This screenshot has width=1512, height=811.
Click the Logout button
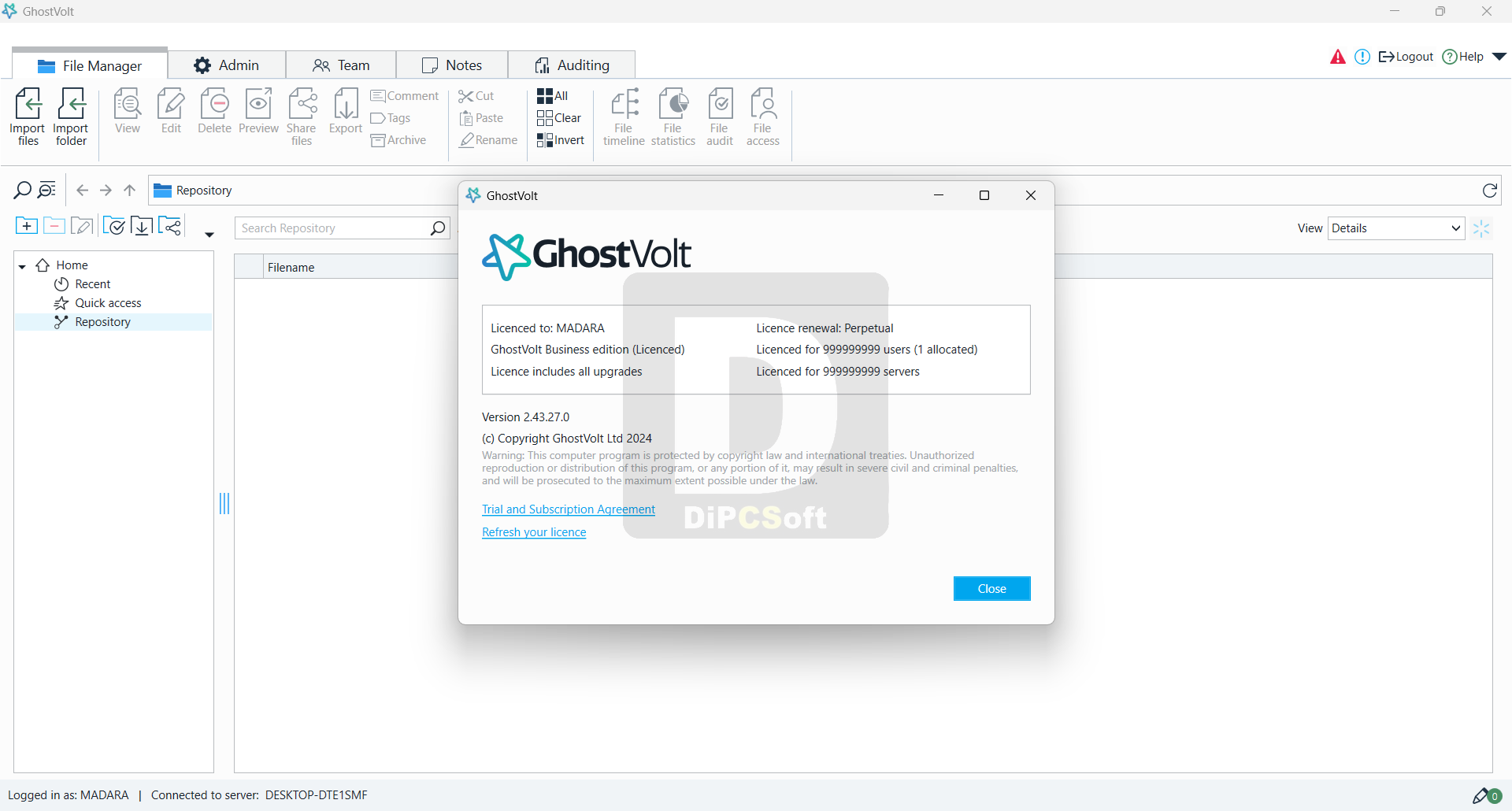click(x=1406, y=57)
